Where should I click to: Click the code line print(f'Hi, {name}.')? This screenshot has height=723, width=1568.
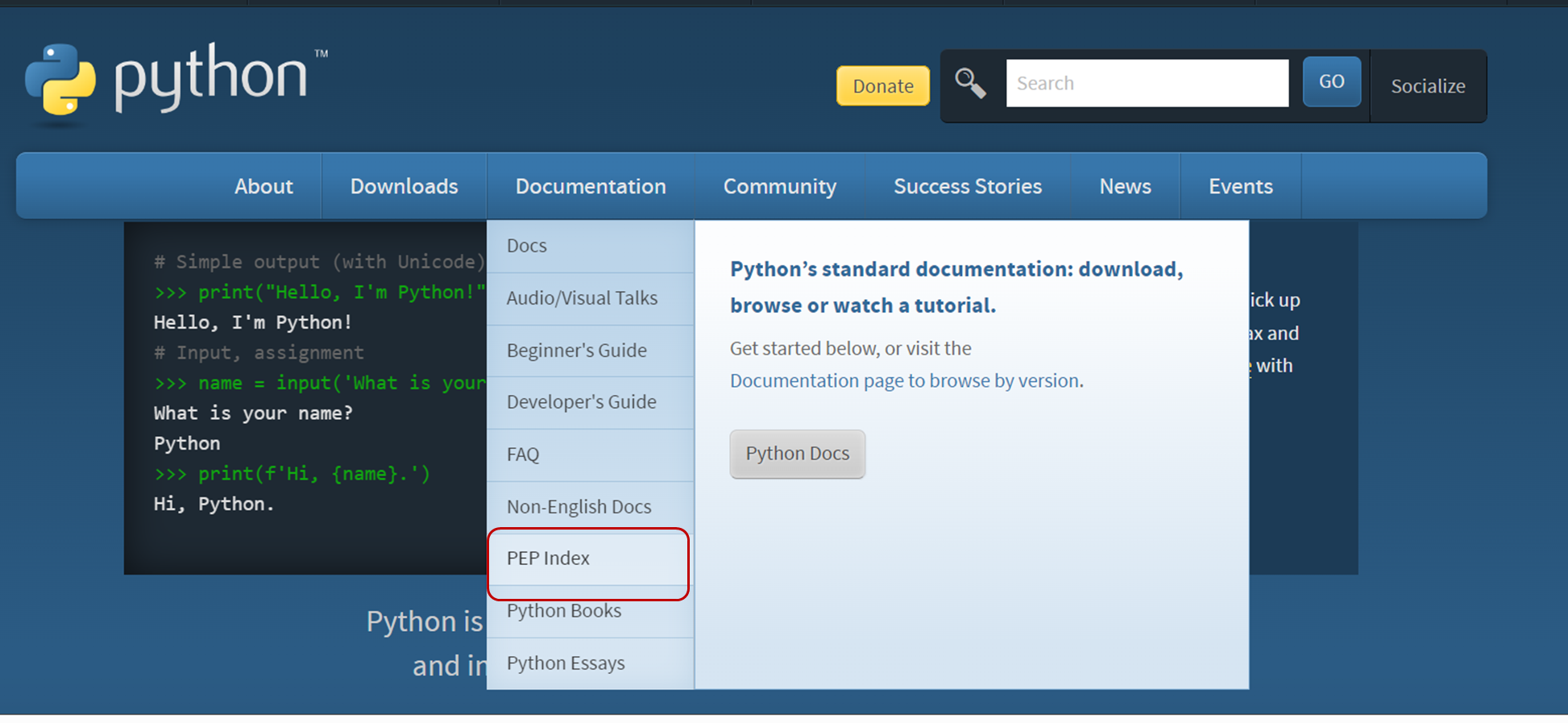[x=292, y=473]
